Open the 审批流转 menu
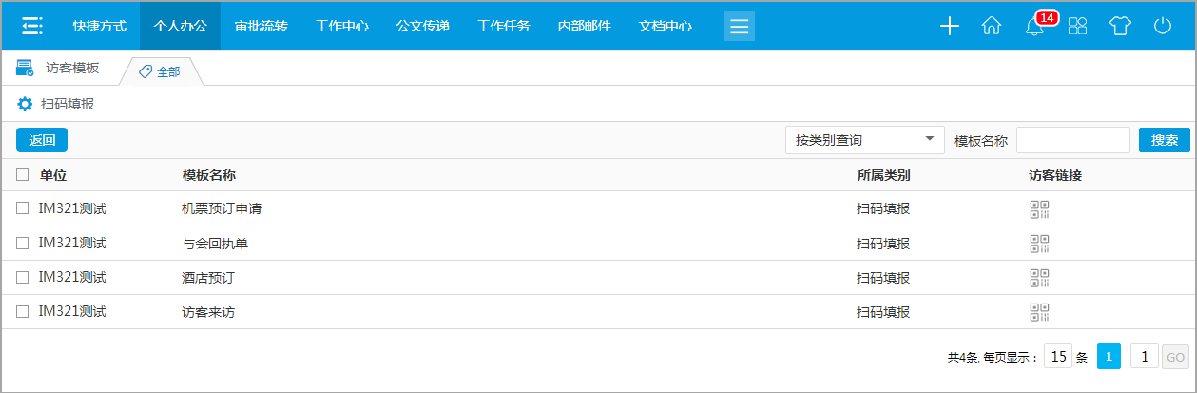The height and width of the screenshot is (393, 1197). point(261,26)
